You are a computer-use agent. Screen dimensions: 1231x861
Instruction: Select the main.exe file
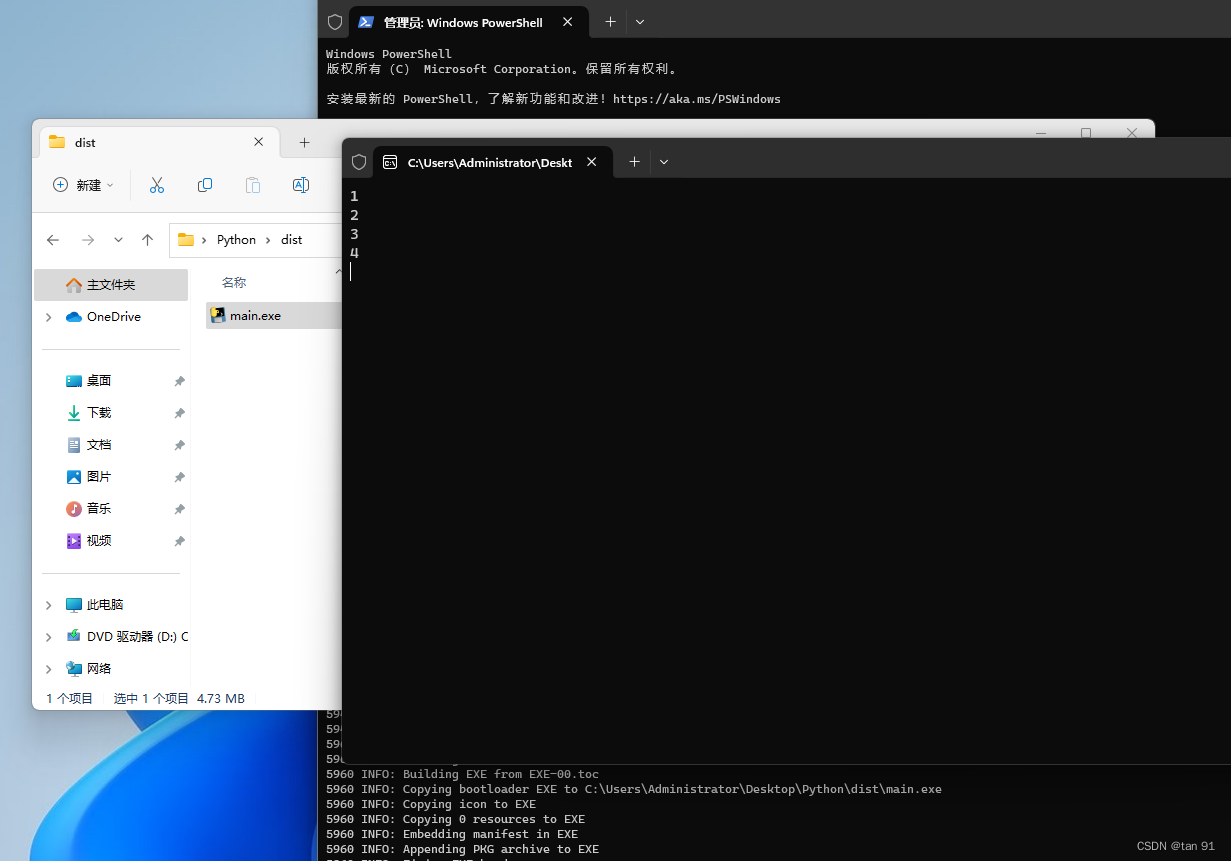click(273, 316)
